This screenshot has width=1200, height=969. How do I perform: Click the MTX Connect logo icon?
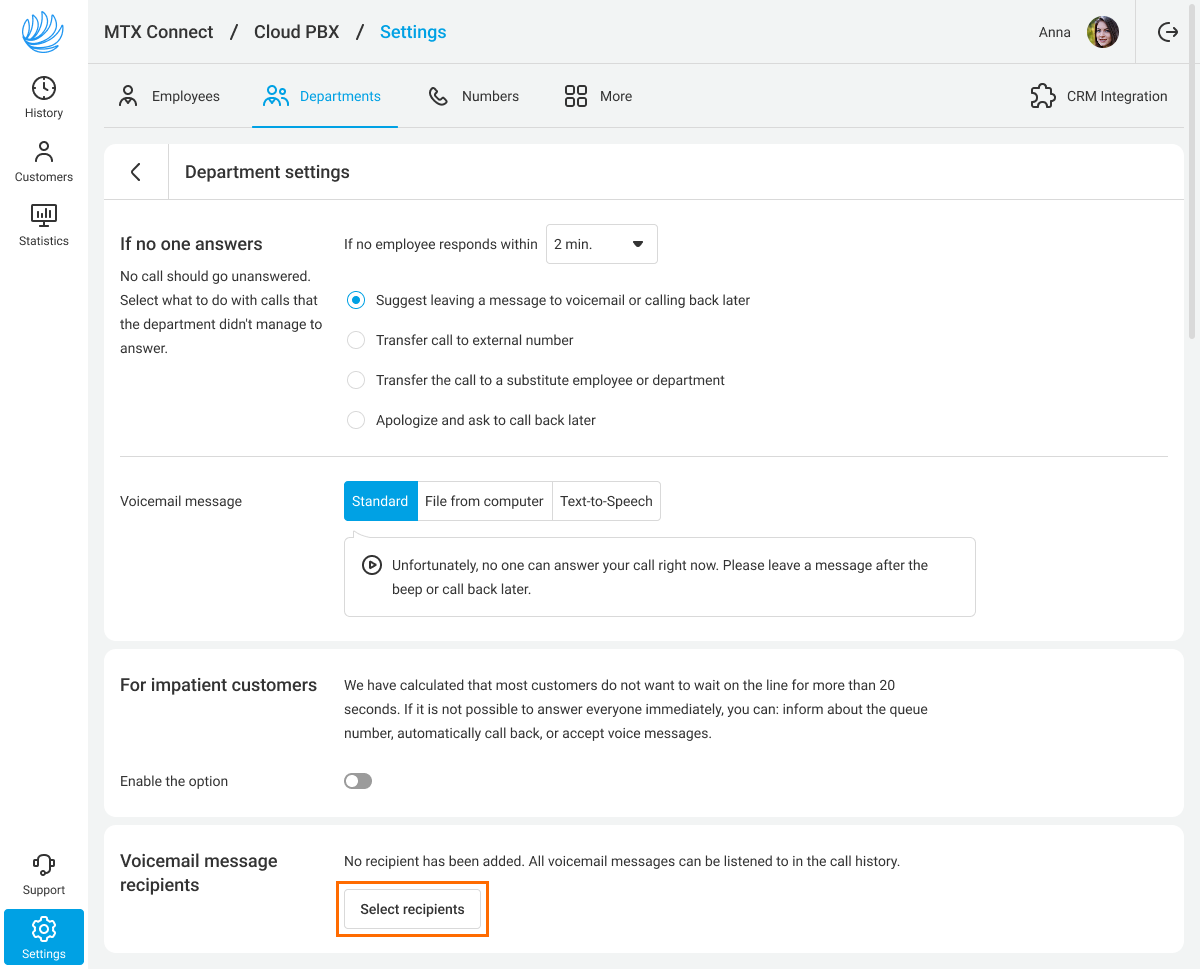[x=43, y=32]
